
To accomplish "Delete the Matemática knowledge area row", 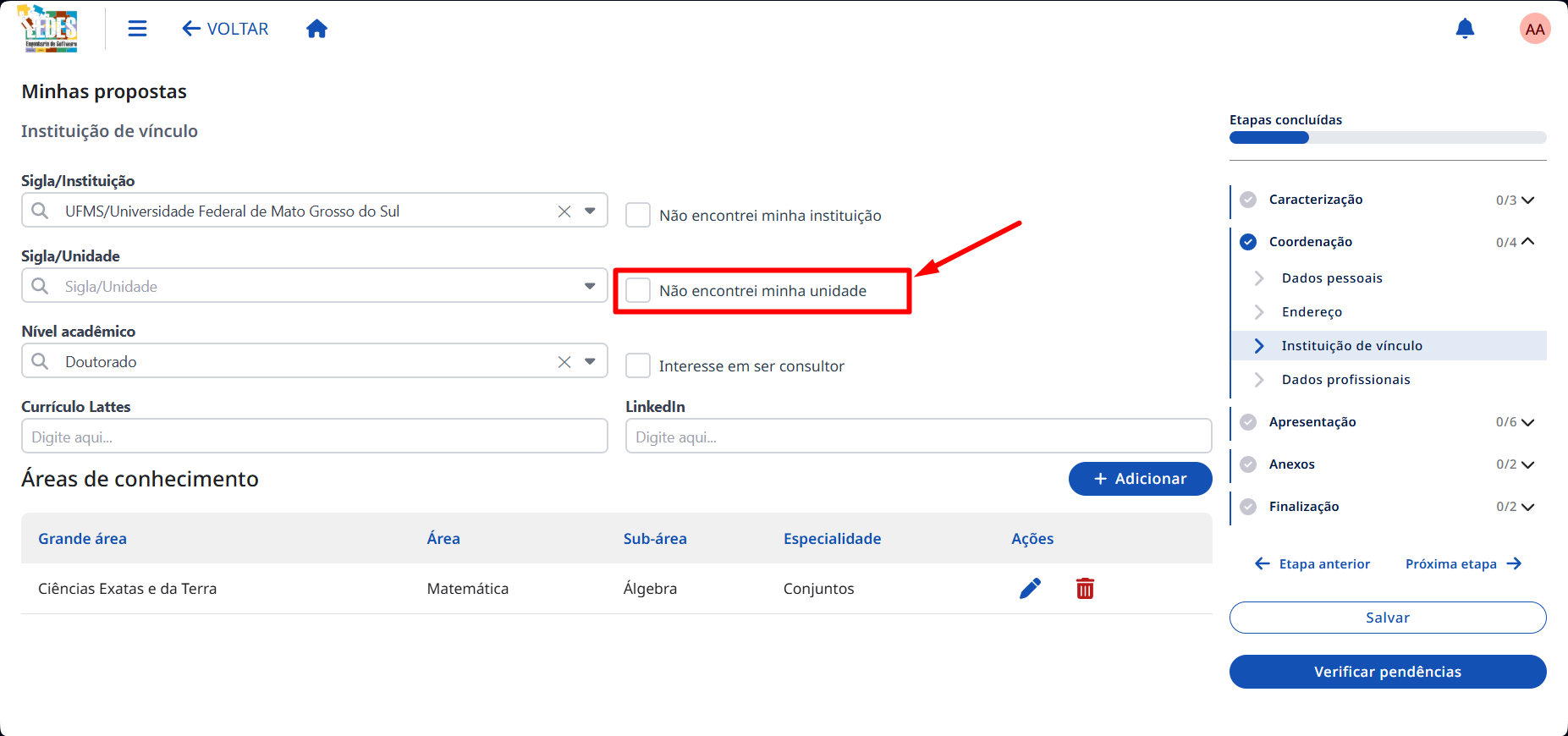I will [x=1085, y=589].
